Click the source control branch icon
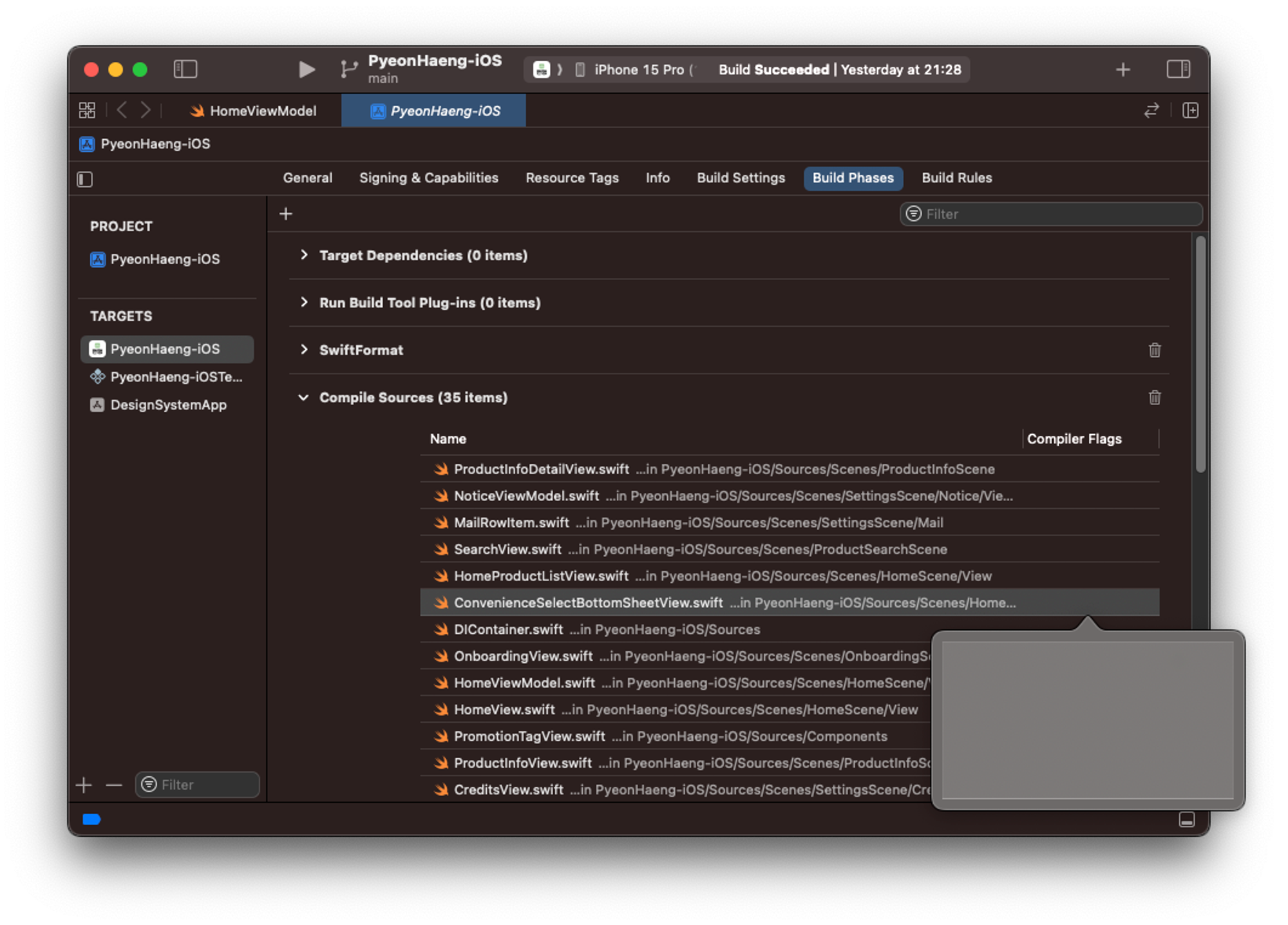1288x925 pixels. [x=348, y=69]
